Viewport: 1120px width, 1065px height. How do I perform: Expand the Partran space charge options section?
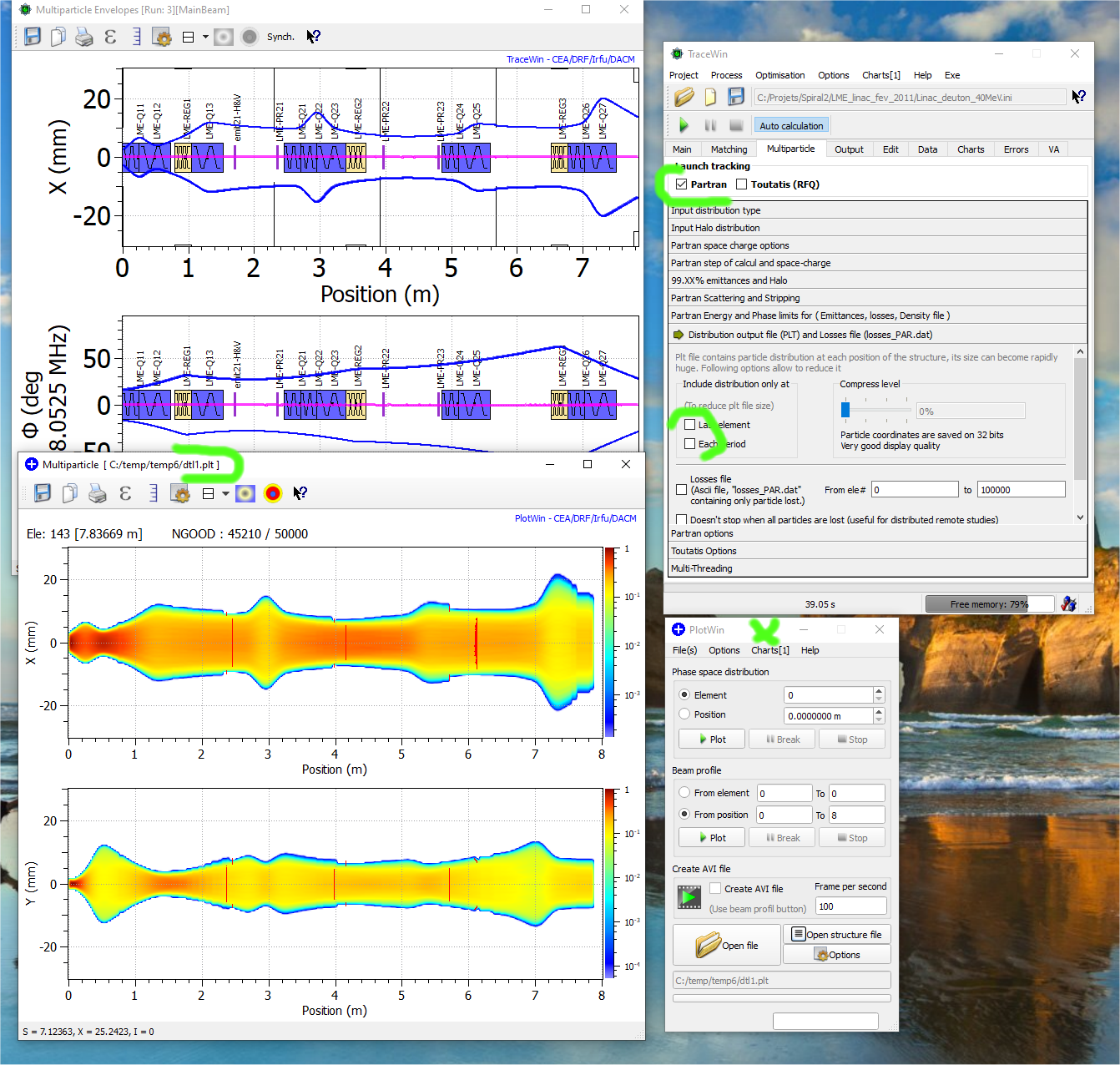click(x=729, y=245)
